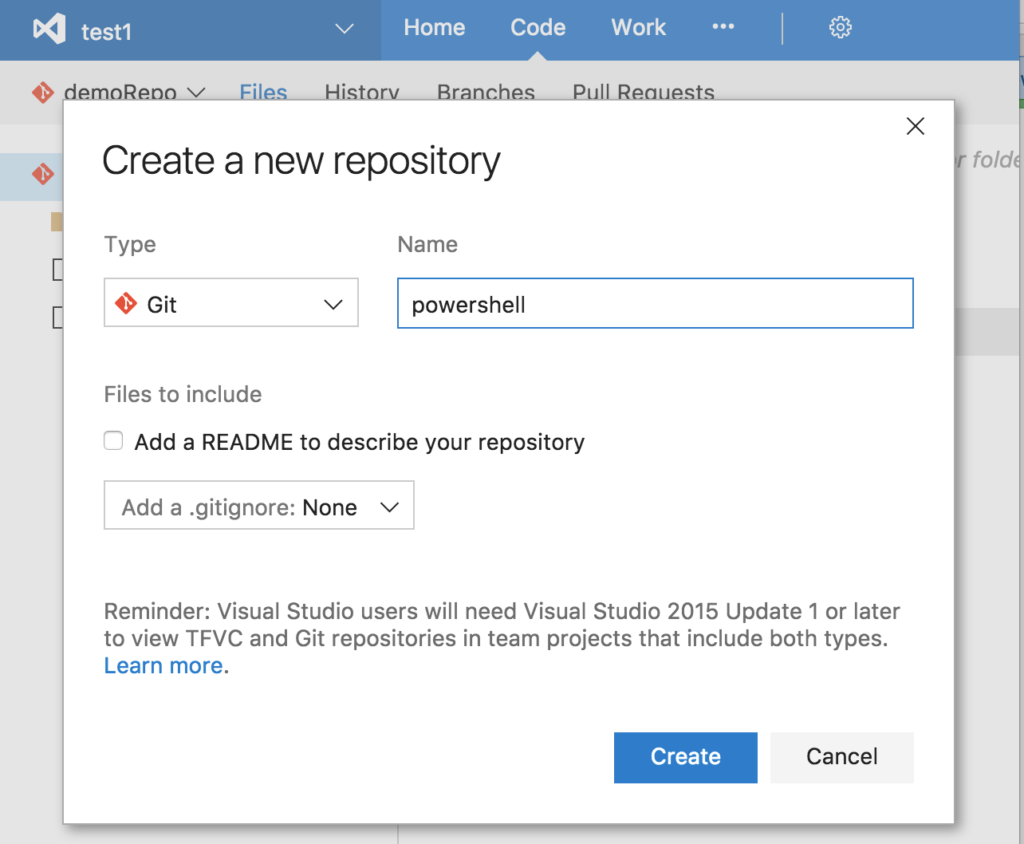Expand the Add a .gitignore dropdown
Screen dimensions: 1024x844
click(259, 507)
